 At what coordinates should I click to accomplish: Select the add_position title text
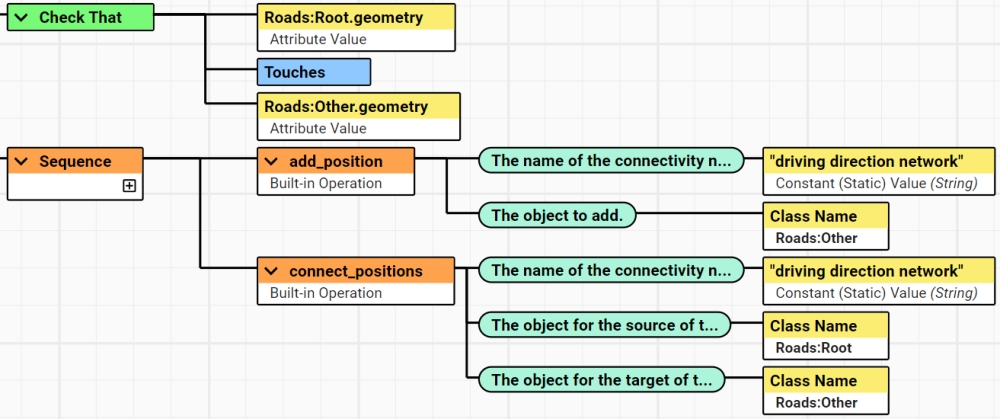click(x=335, y=162)
